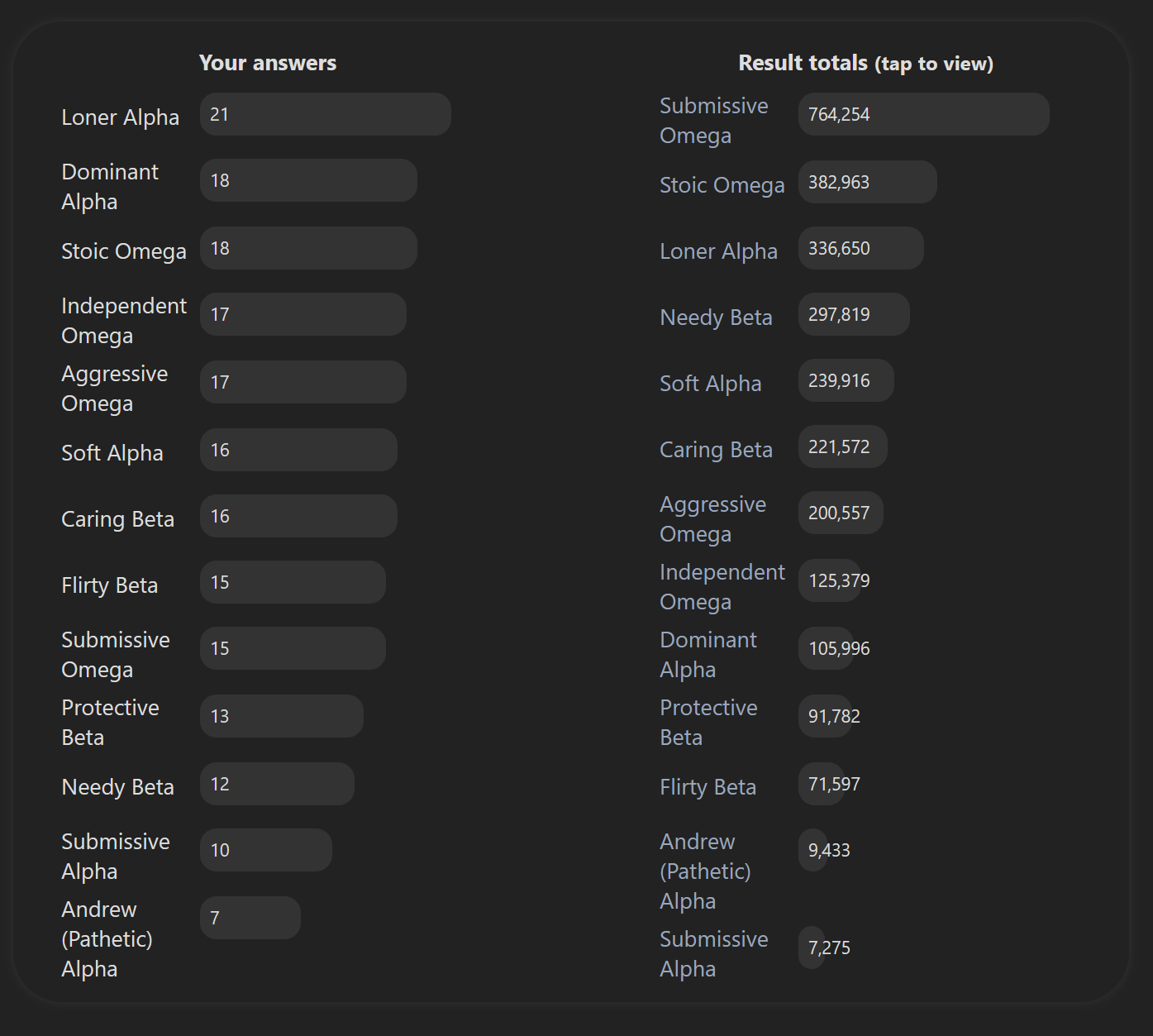Click the "Your answers" heading
Screen dimensions: 1153x1036
pos(268,63)
